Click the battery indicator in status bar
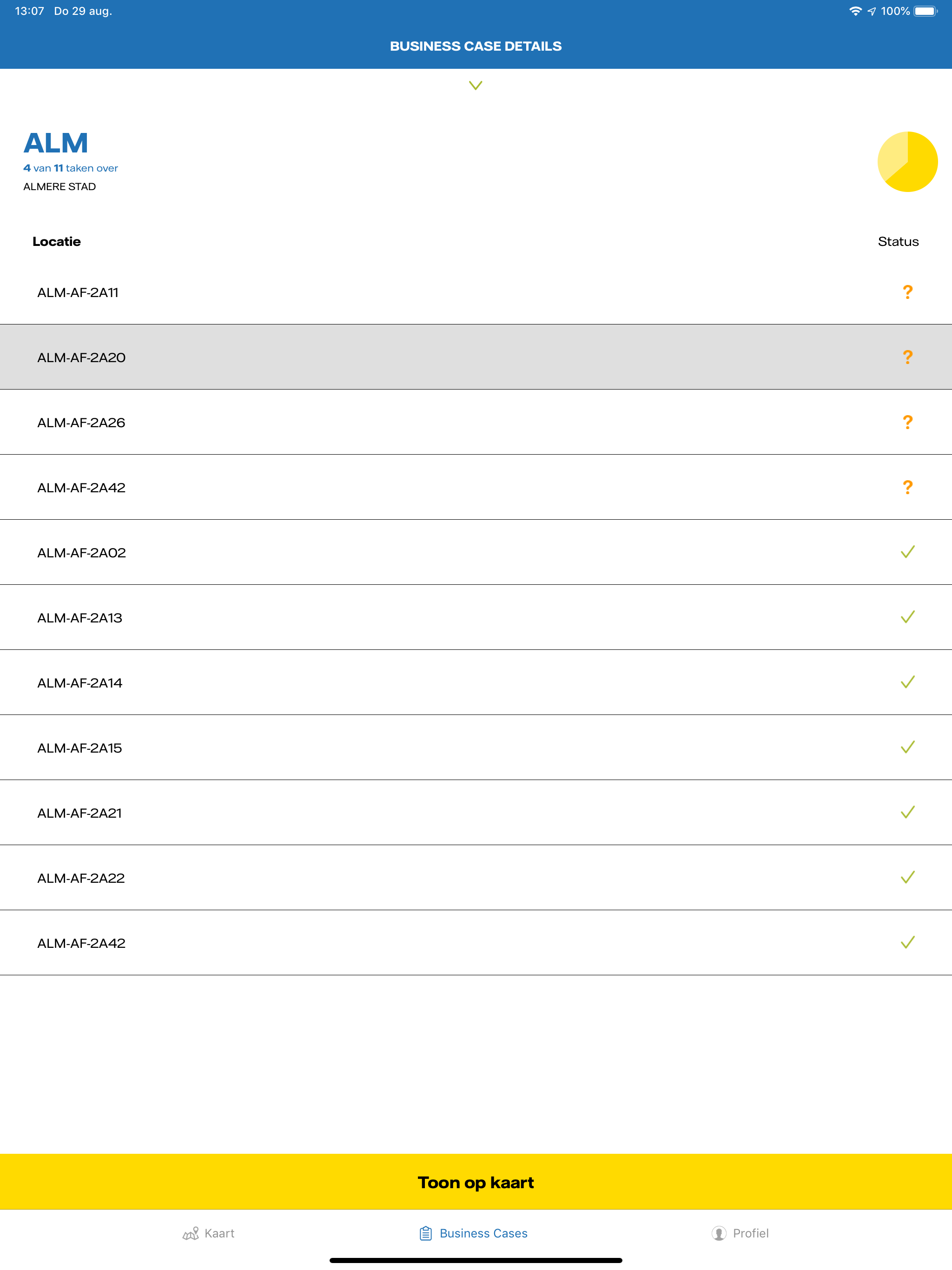 [x=925, y=12]
